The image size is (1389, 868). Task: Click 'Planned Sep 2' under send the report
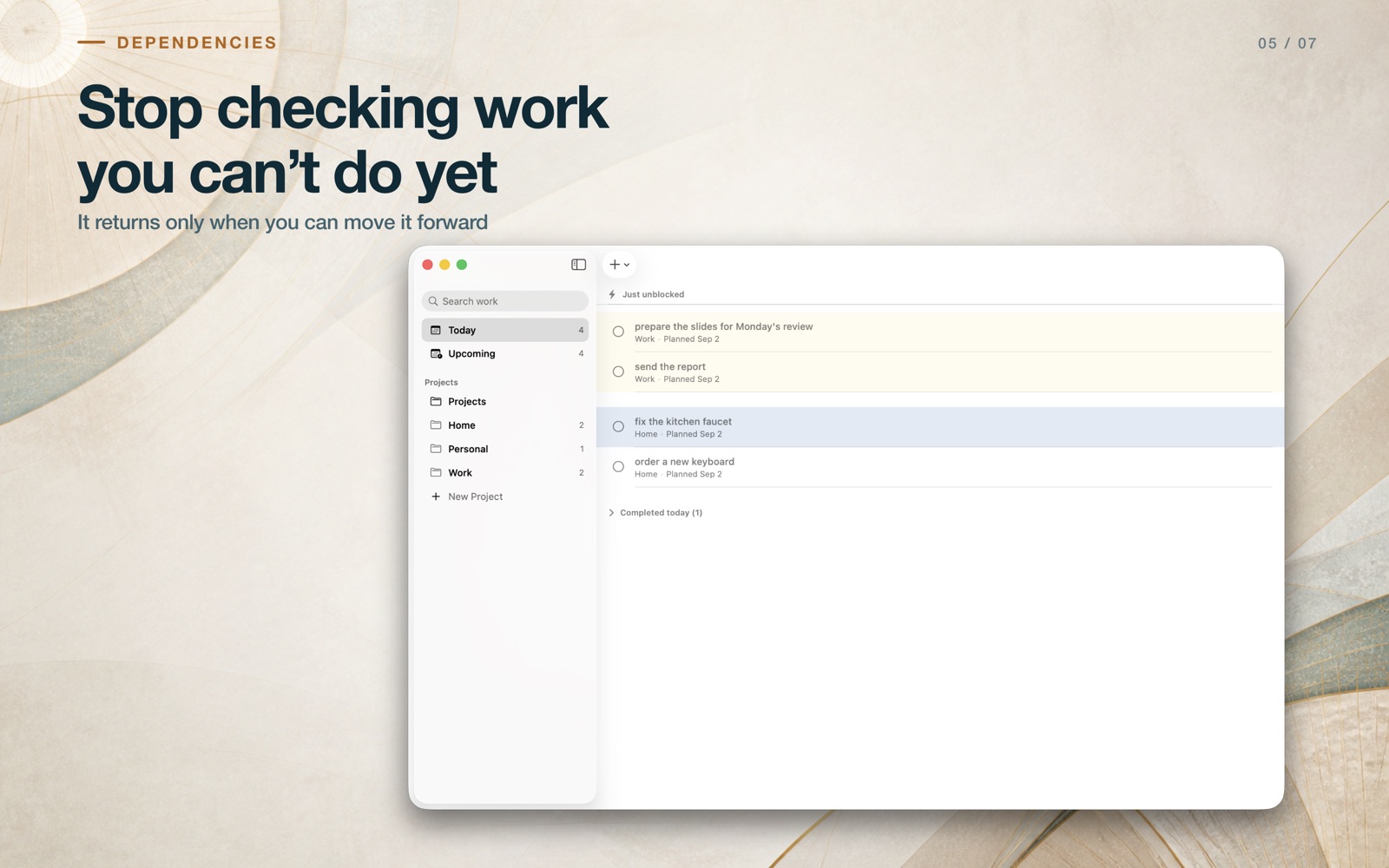click(x=691, y=379)
